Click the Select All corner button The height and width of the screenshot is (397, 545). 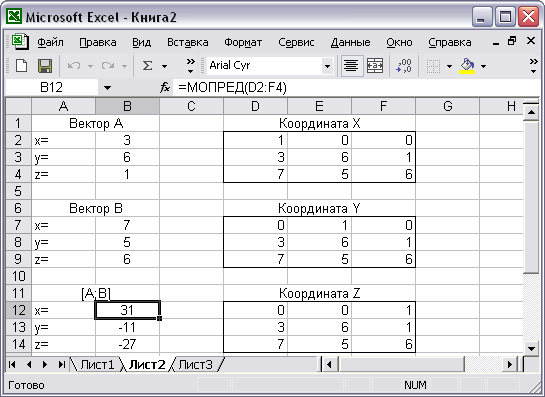coord(19,106)
